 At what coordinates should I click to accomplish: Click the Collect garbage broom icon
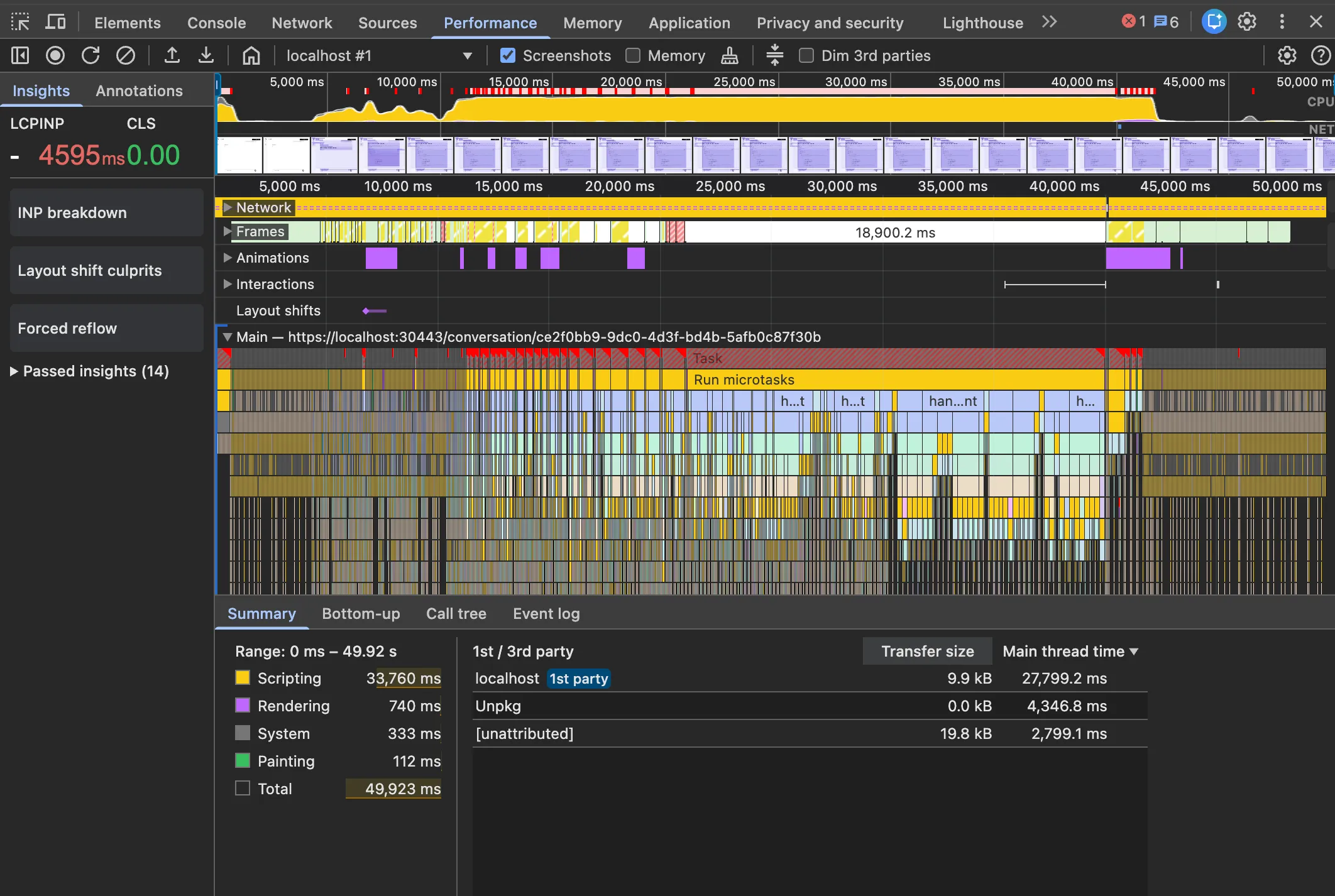[729, 56]
